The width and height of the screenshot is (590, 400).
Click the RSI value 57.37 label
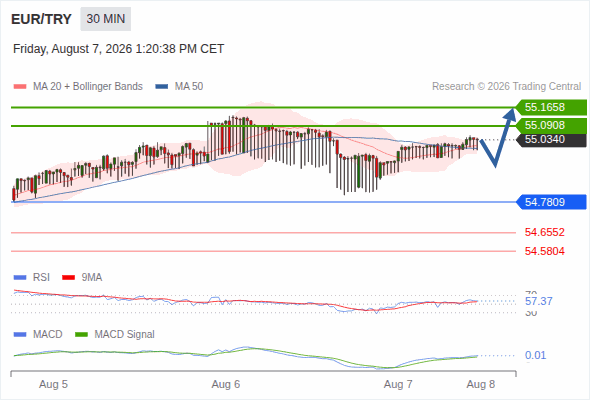[538, 301]
